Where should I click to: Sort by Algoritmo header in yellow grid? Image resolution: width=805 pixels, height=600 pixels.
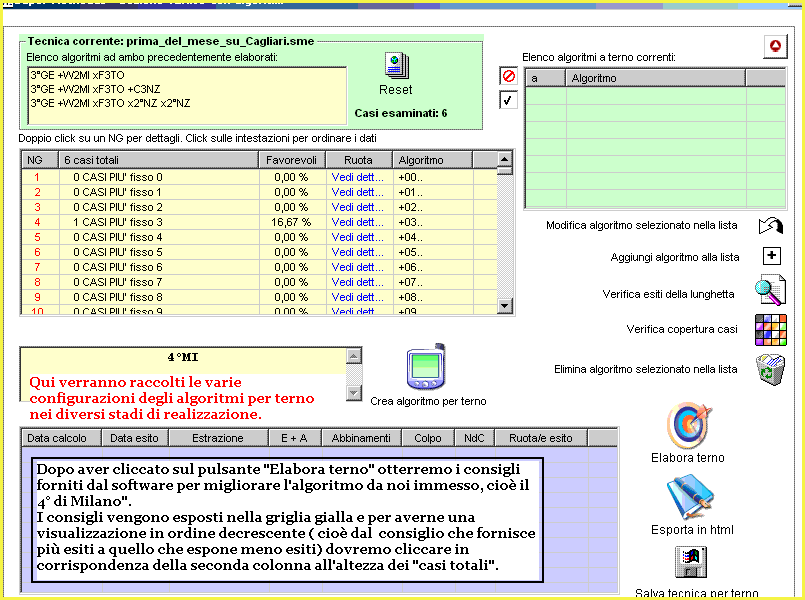coord(432,160)
